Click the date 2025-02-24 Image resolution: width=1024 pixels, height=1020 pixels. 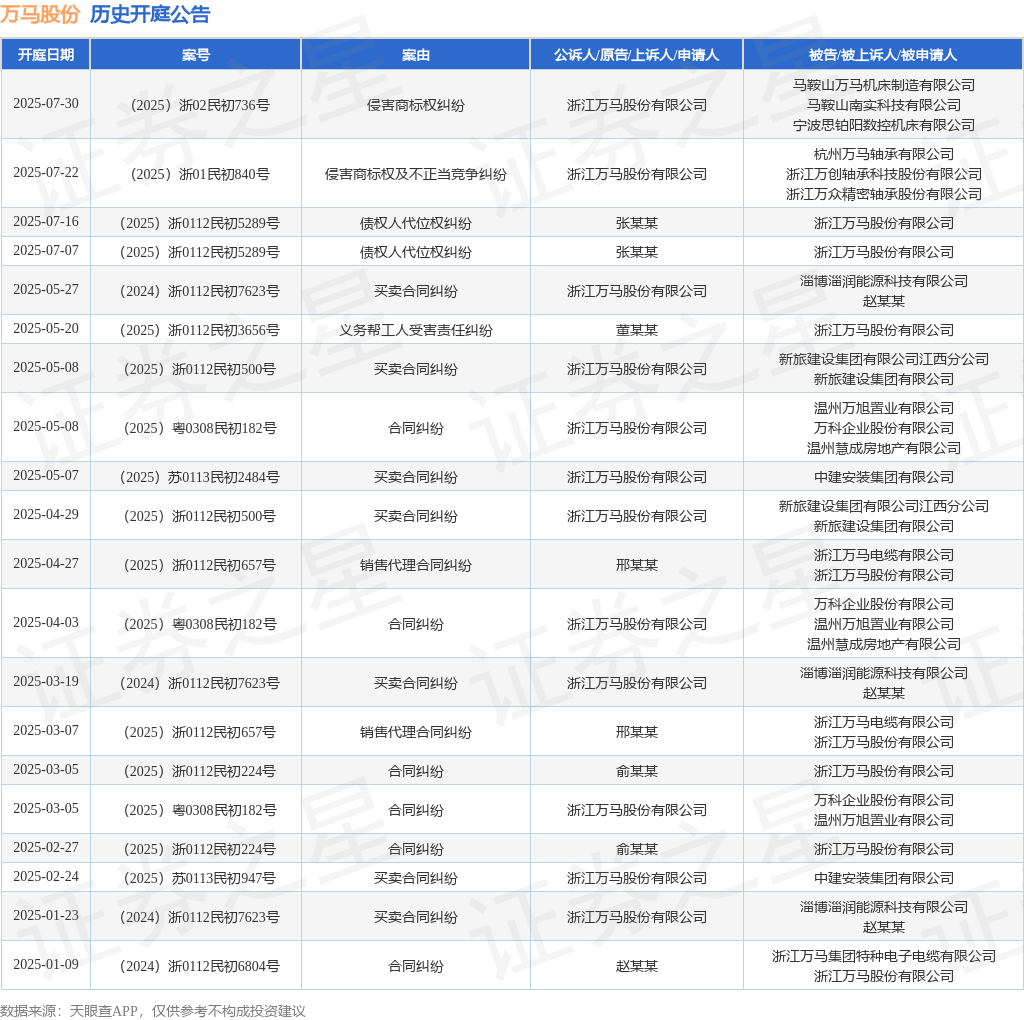click(46, 876)
